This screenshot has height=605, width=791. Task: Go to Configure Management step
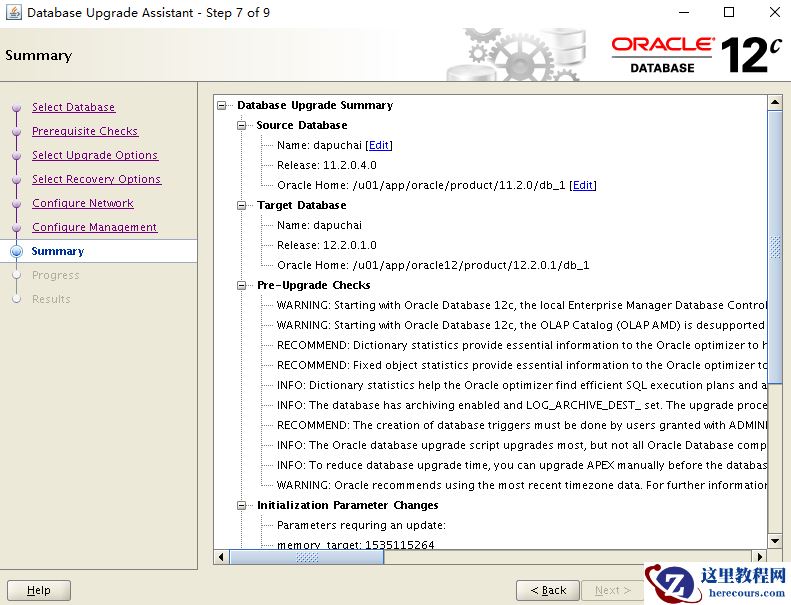point(94,227)
